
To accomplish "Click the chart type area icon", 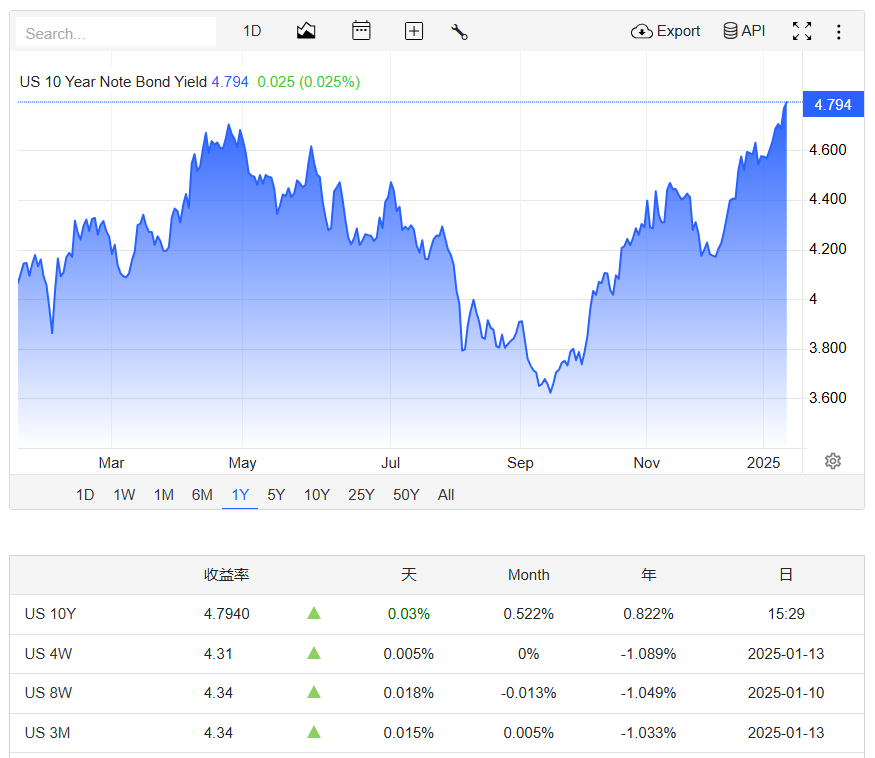I will [306, 31].
